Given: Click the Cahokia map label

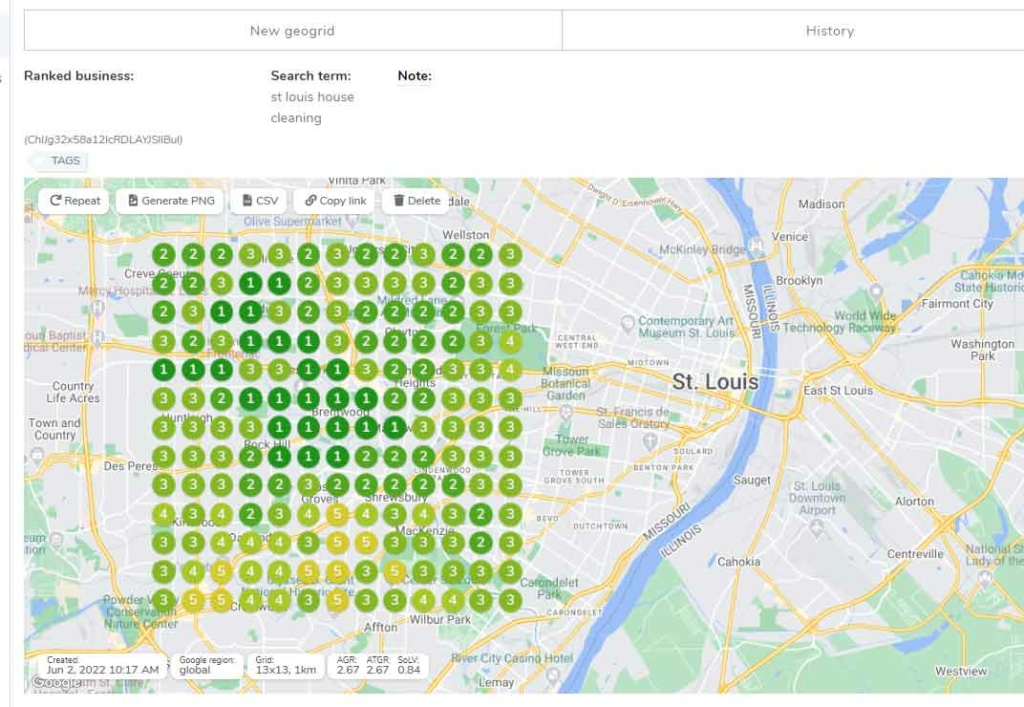Looking at the screenshot, I should click(739, 561).
